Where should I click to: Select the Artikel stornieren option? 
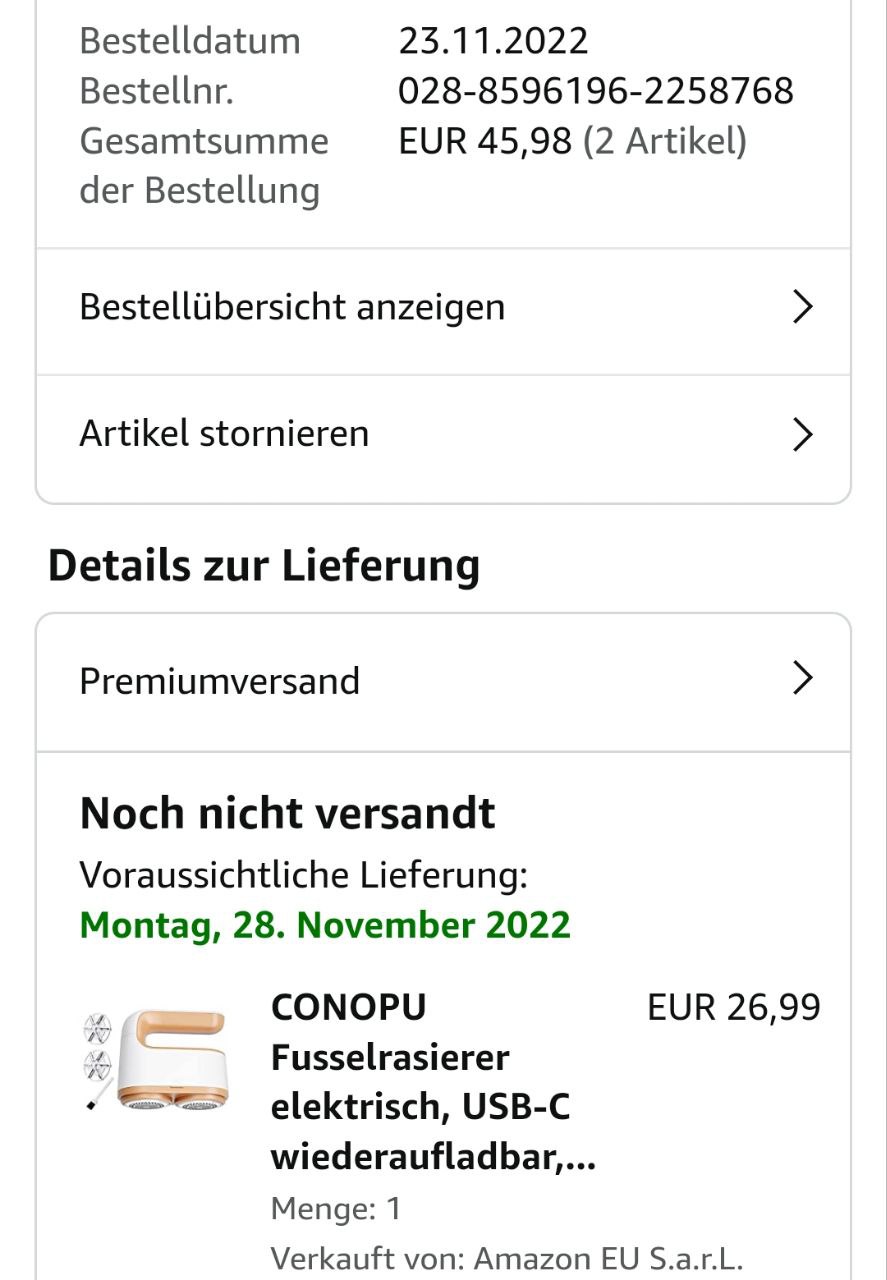coord(224,434)
